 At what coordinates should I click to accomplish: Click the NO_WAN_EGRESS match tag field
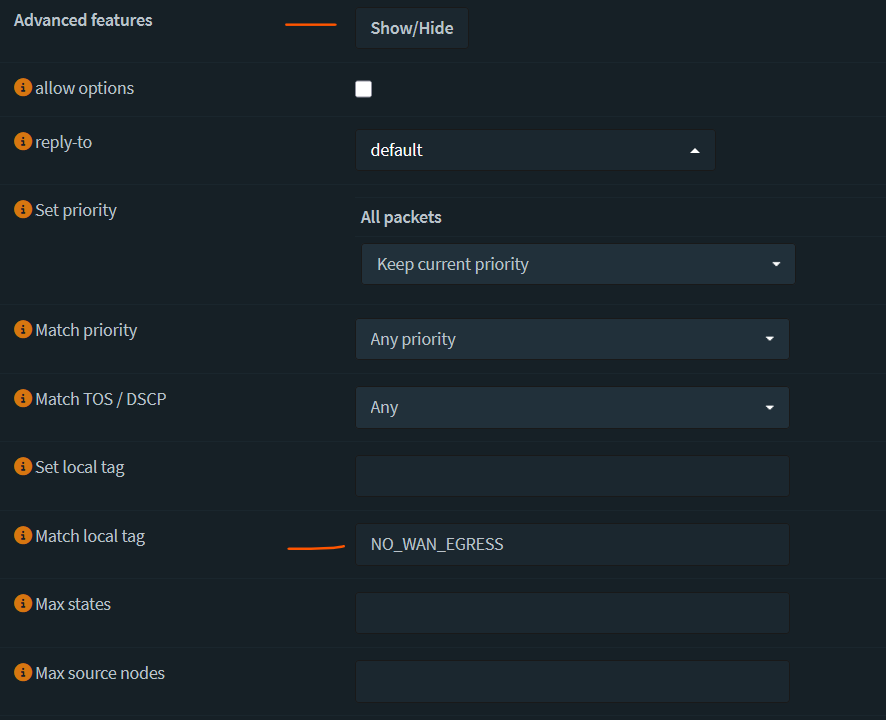[x=572, y=544]
